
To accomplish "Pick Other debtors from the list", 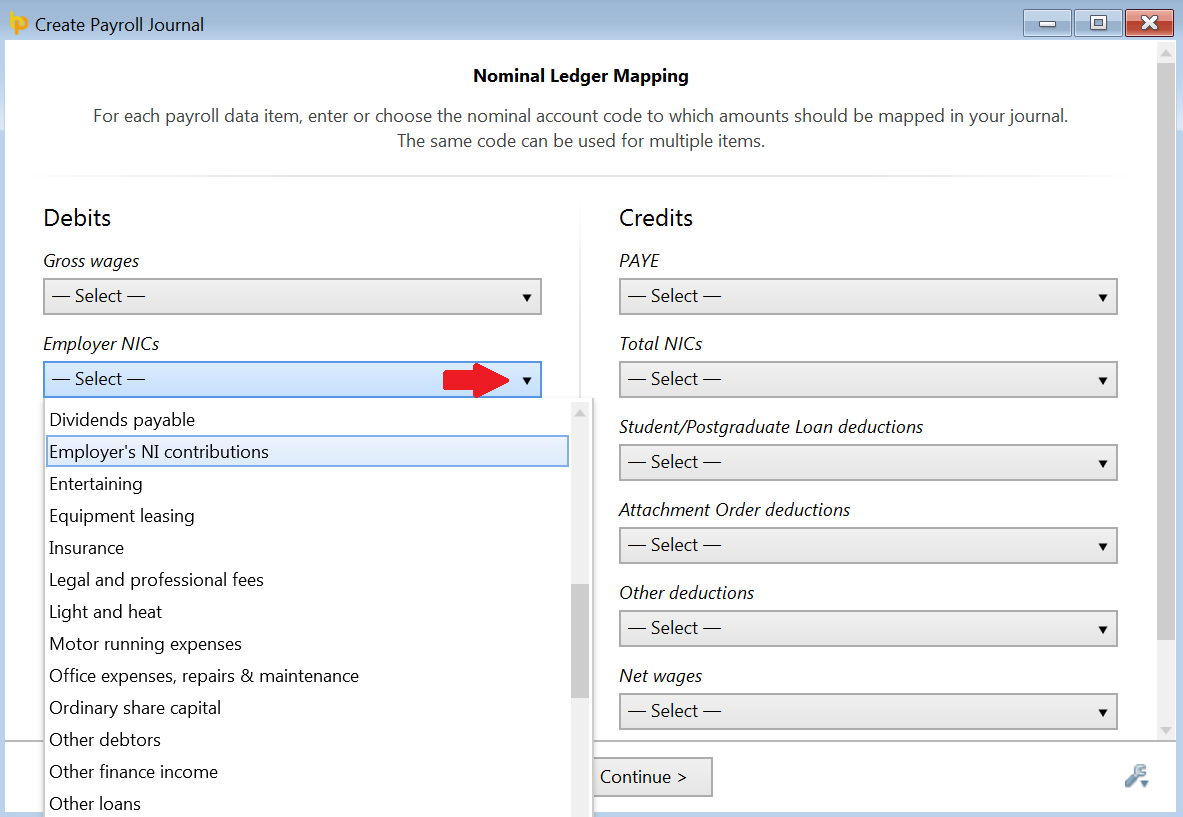I will point(307,739).
